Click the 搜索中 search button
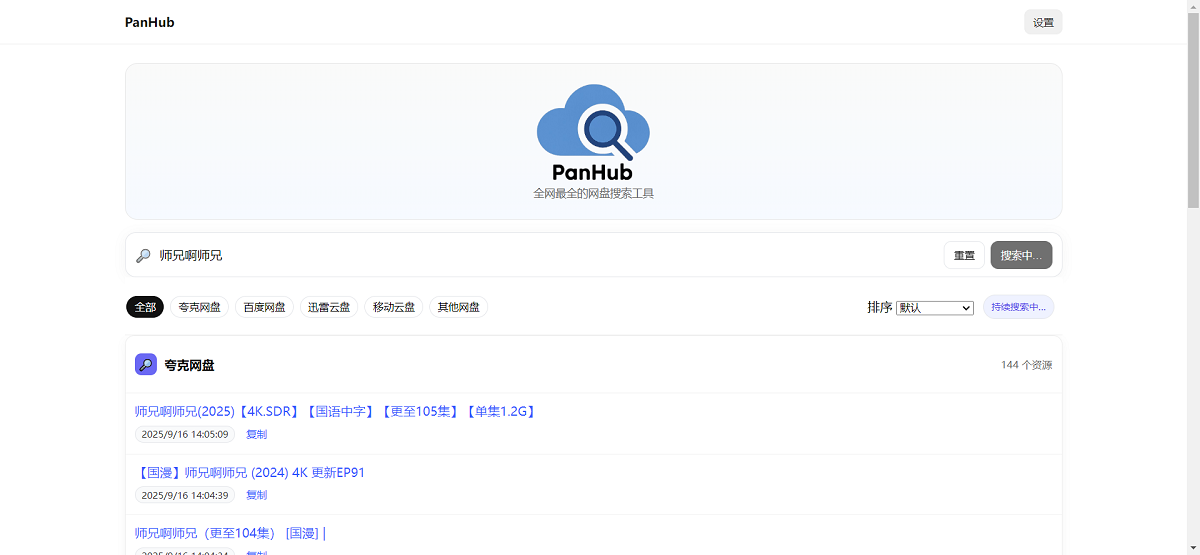 pyautogui.click(x=1021, y=256)
